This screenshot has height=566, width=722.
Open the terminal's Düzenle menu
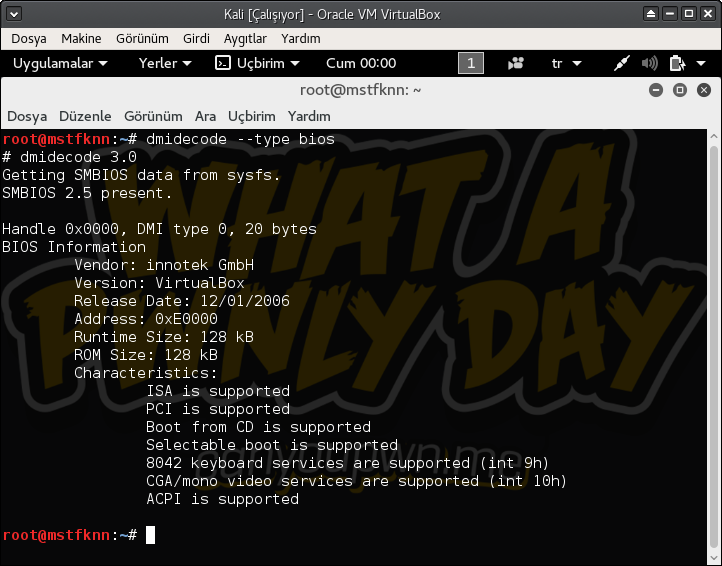(x=85, y=116)
